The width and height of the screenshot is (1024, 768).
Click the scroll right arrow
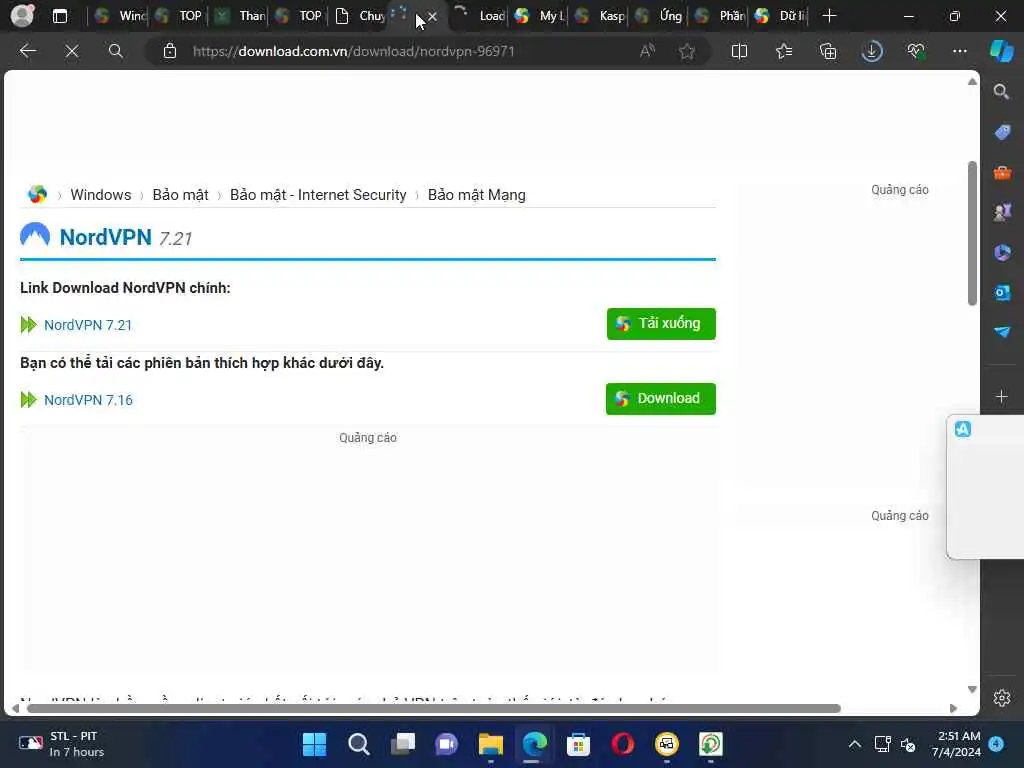[x=953, y=708]
